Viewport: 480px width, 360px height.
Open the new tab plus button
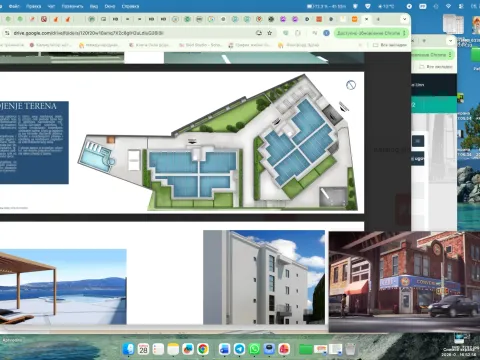[x=378, y=19]
